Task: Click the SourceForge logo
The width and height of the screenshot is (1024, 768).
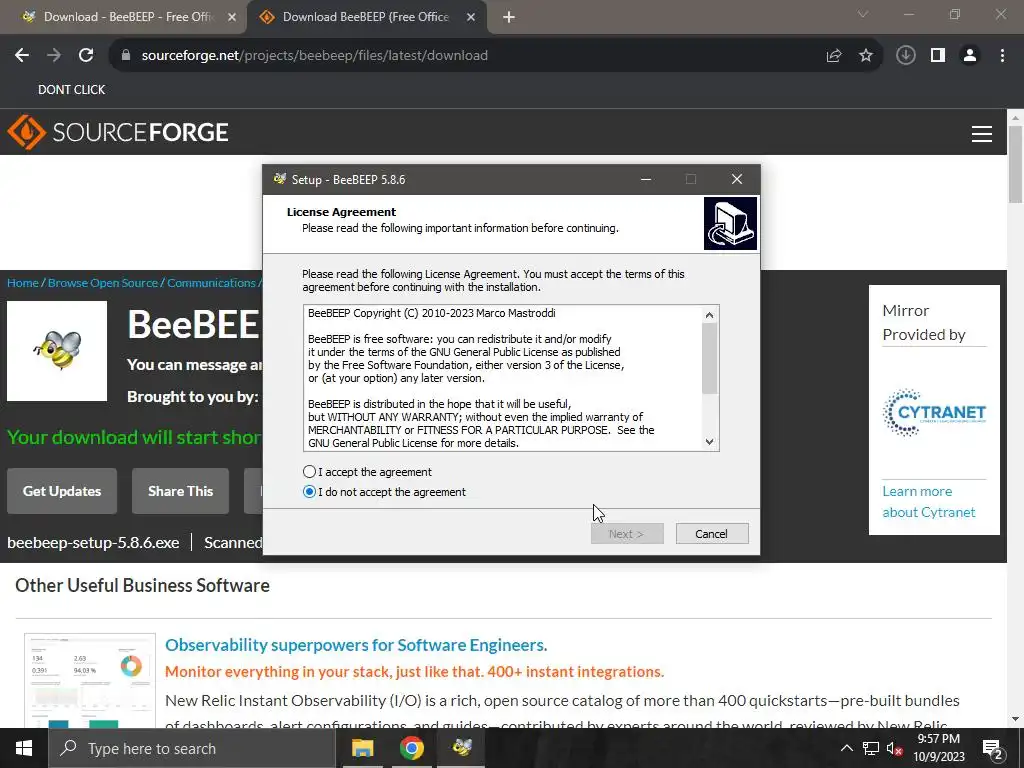Action: (x=118, y=133)
